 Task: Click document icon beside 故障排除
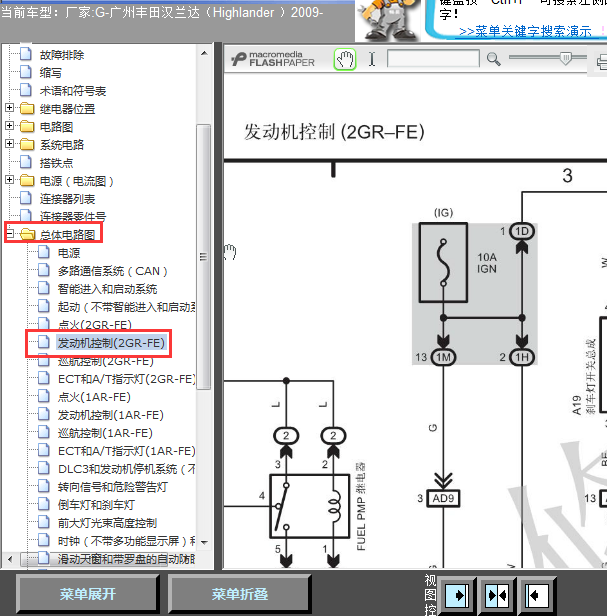click(26, 54)
